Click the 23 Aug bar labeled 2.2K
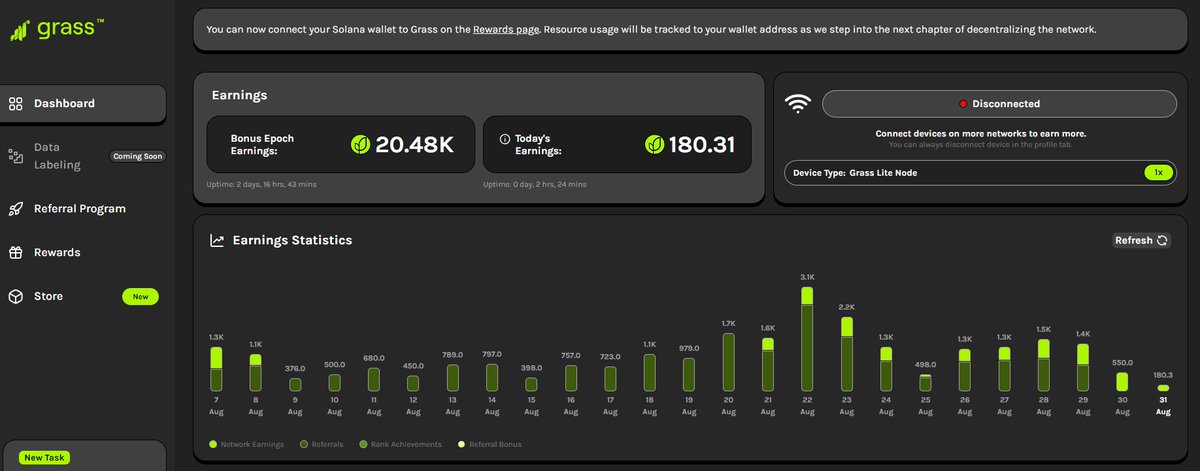Viewport: 1200px width, 471px height. click(846, 354)
